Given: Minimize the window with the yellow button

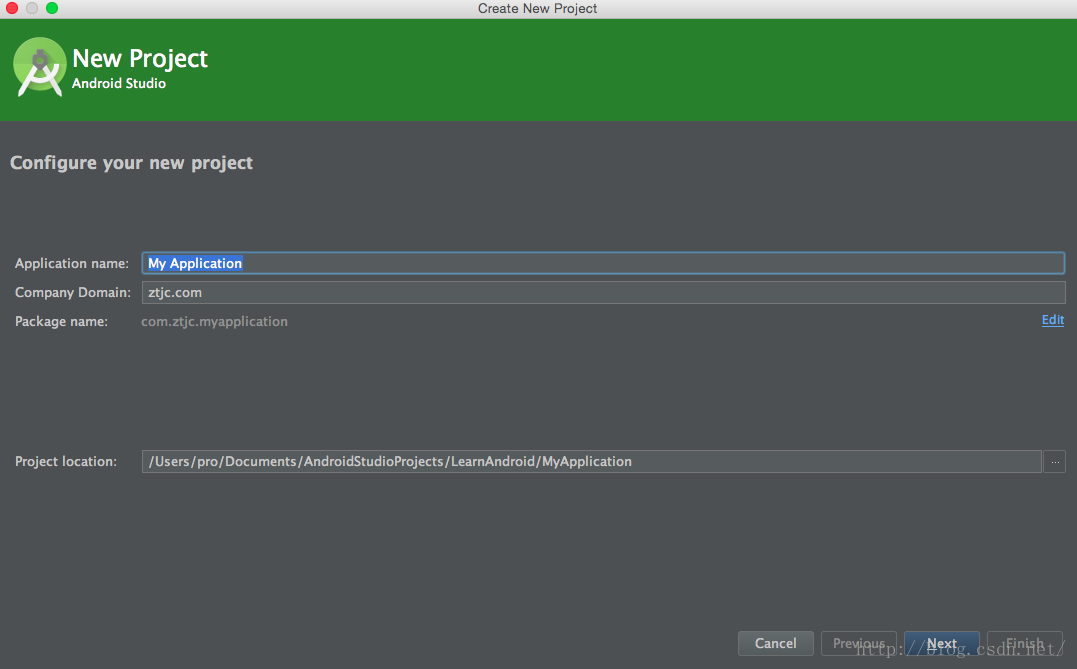Looking at the screenshot, I should tap(32, 8).
